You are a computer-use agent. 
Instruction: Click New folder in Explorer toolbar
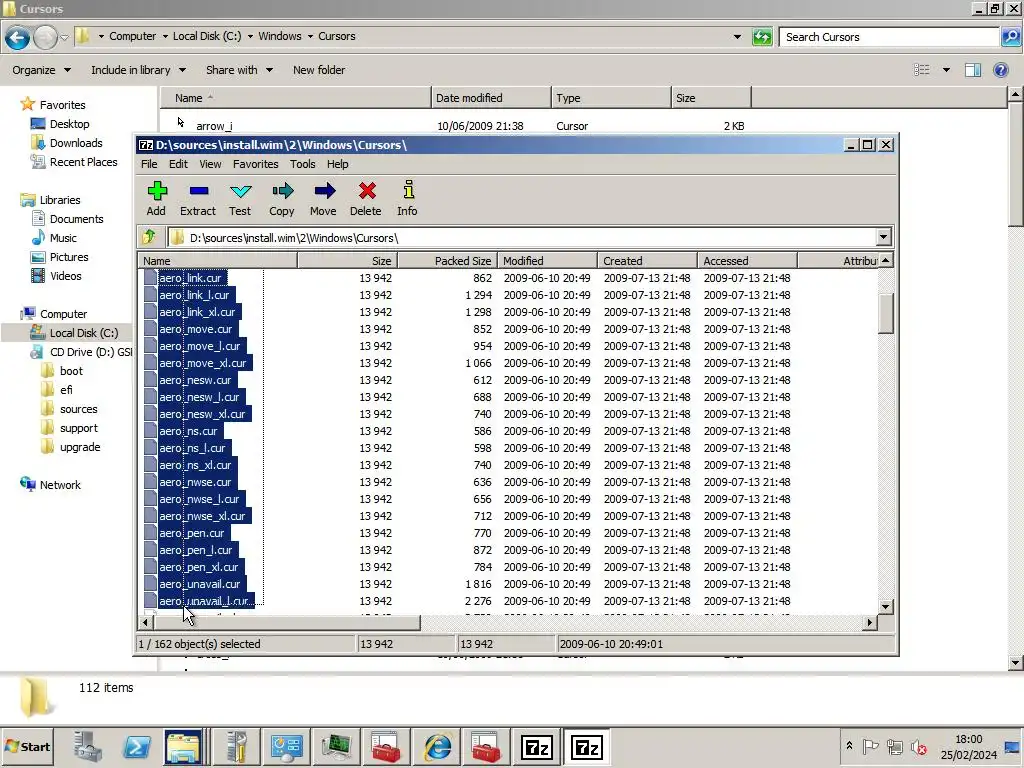point(319,70)
